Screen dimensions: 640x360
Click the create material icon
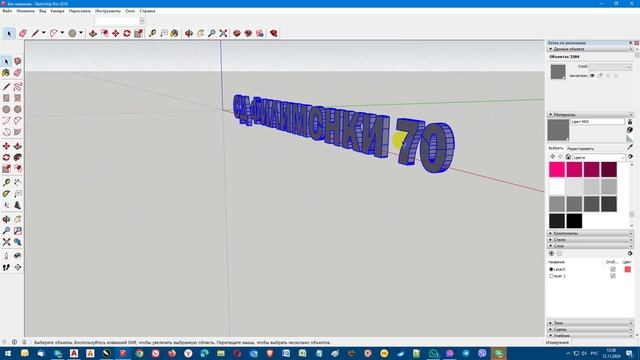pyautogui.click(x=630, y=130)
